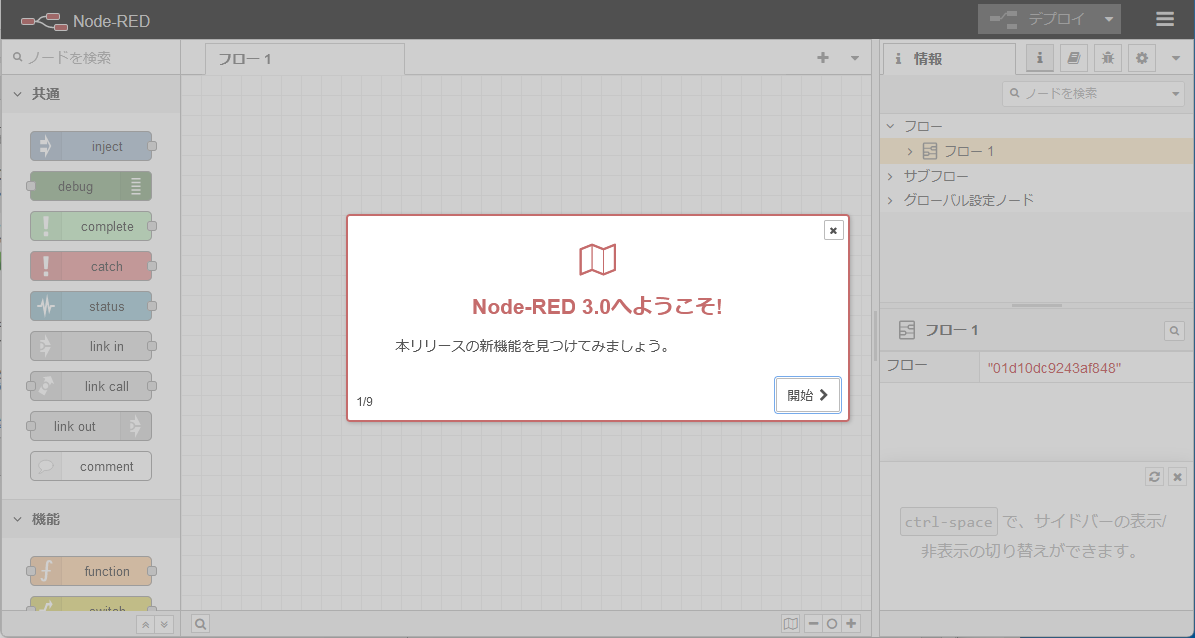Open the hamburger main menu
The width and height of the screenshot is (1195, 638).
1165,19
